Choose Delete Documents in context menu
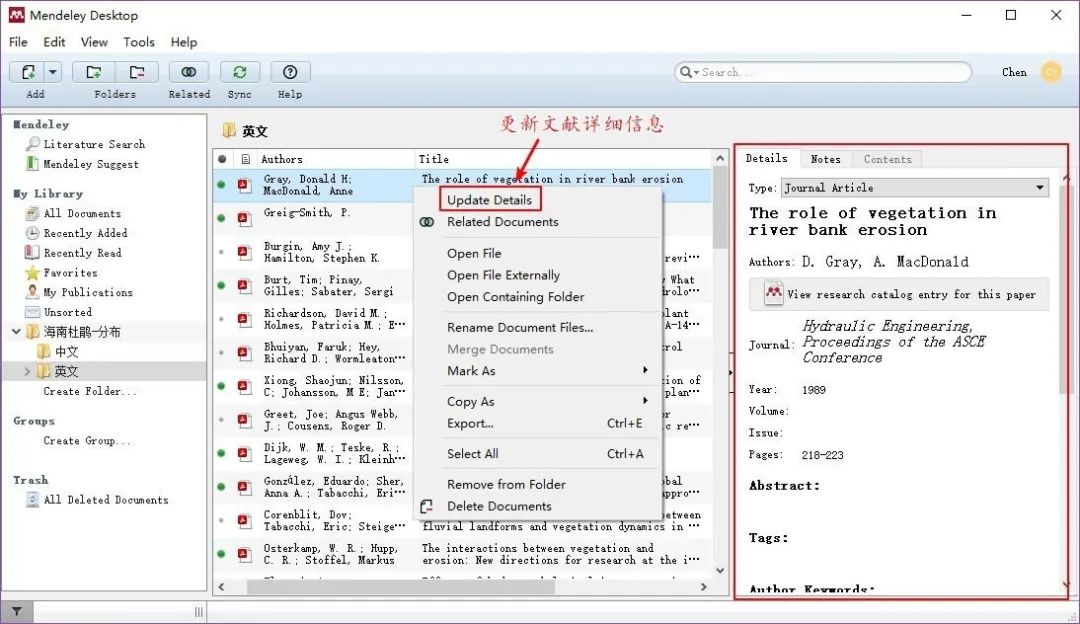The width and height of the screenshot is (1080, 624). [499, 506]
